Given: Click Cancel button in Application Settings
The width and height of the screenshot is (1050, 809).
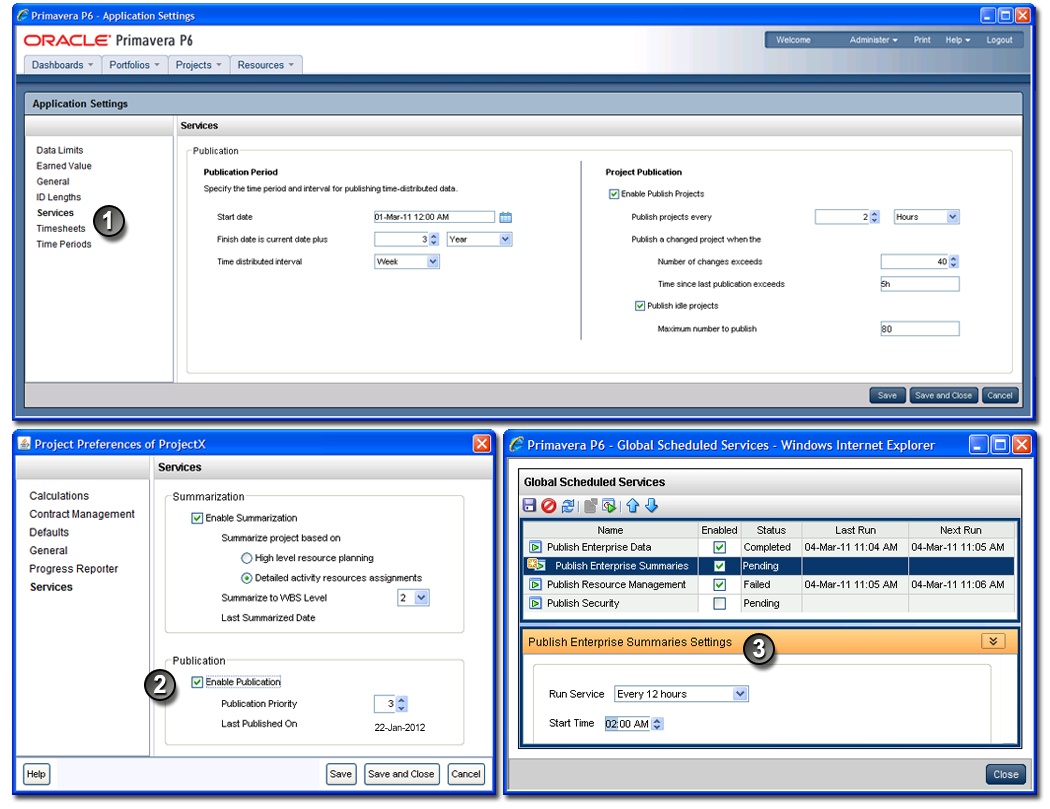Looking at the screenshot, I should click(1000, 395).
